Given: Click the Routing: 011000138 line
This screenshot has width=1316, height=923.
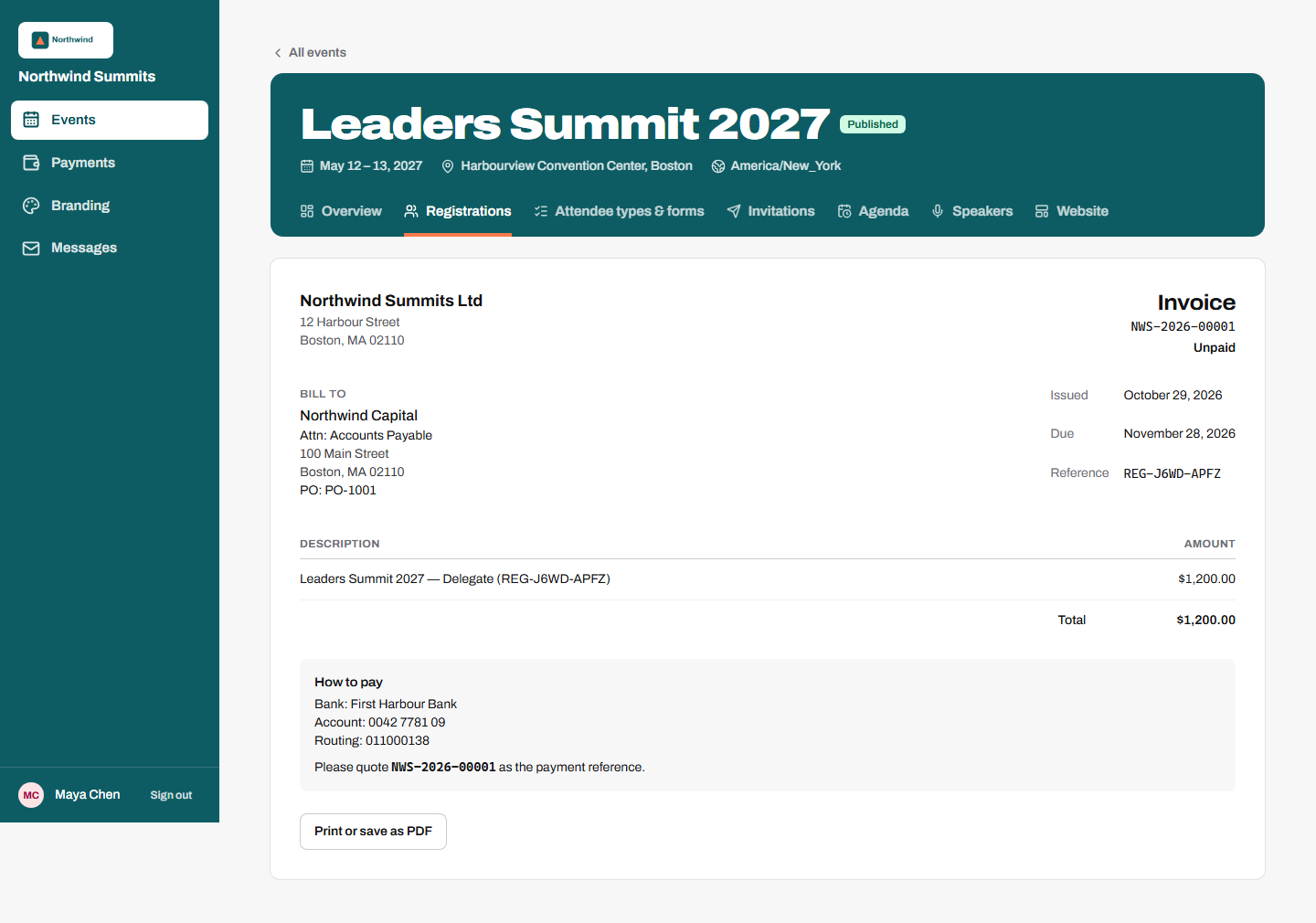Looking at the screenshot, I should click(x=372, y=741).
